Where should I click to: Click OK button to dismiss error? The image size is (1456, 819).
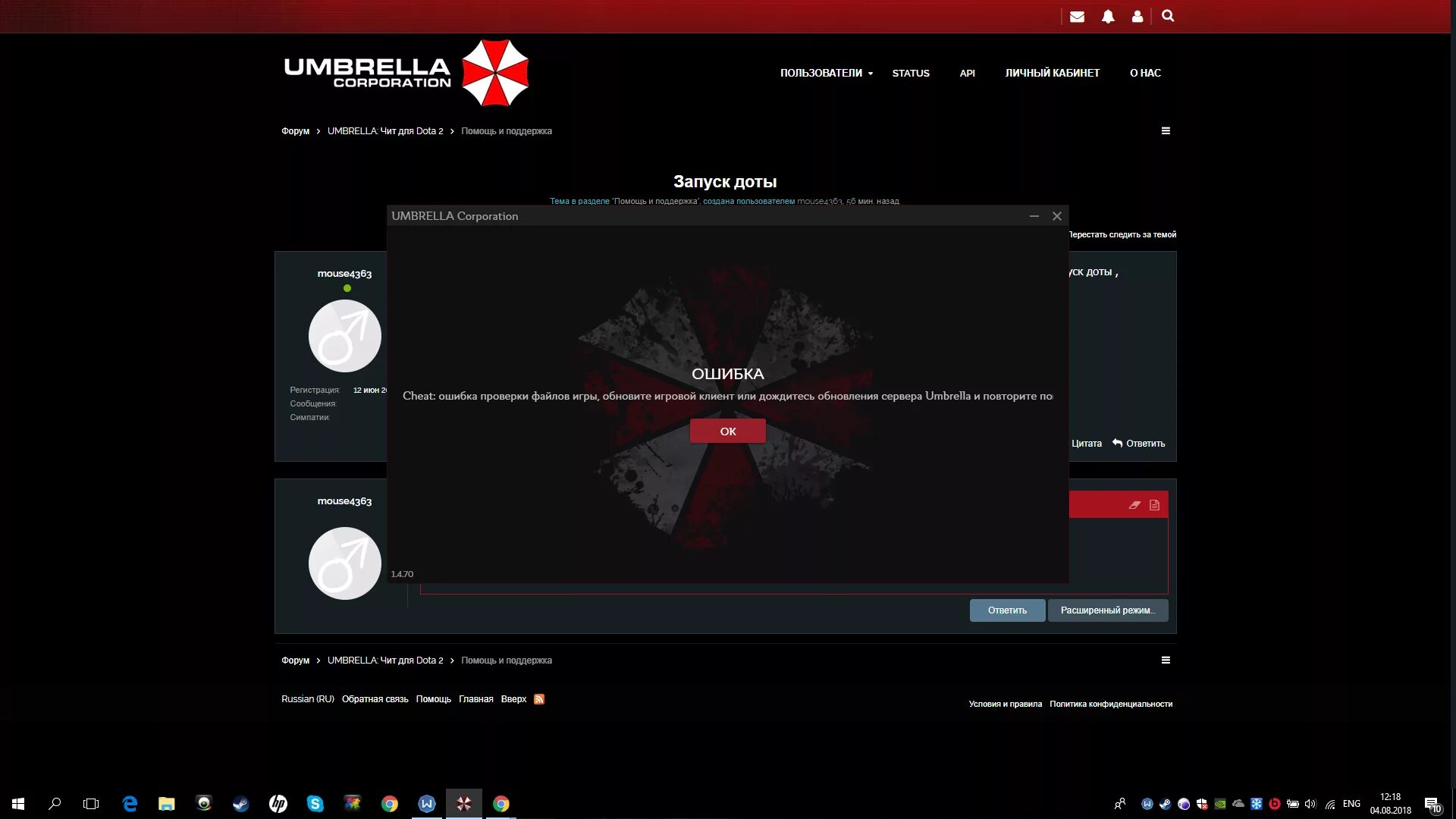728,431
